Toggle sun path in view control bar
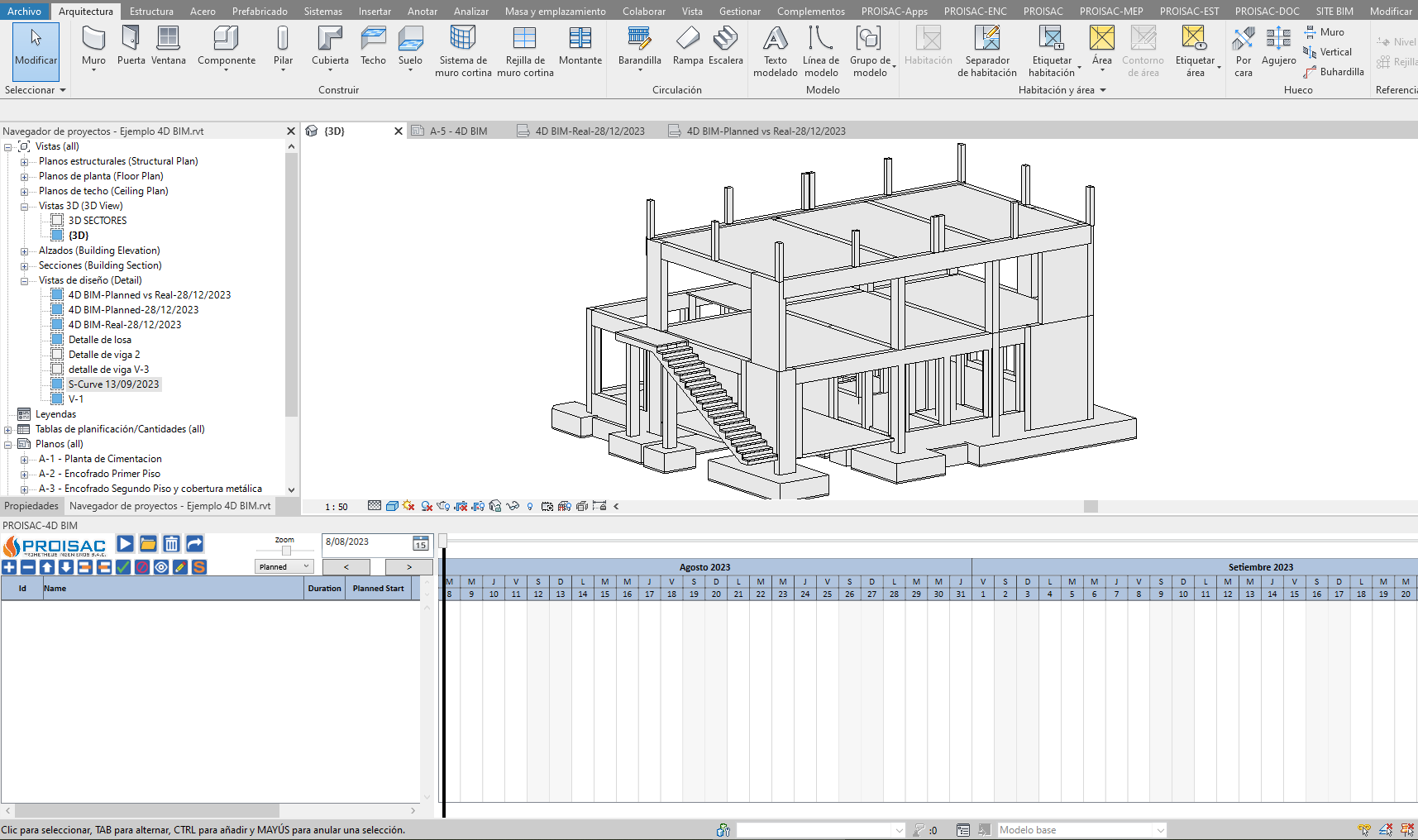This screenshot has width=1418, height=840. pyautogui.click(x=408, y=506)
